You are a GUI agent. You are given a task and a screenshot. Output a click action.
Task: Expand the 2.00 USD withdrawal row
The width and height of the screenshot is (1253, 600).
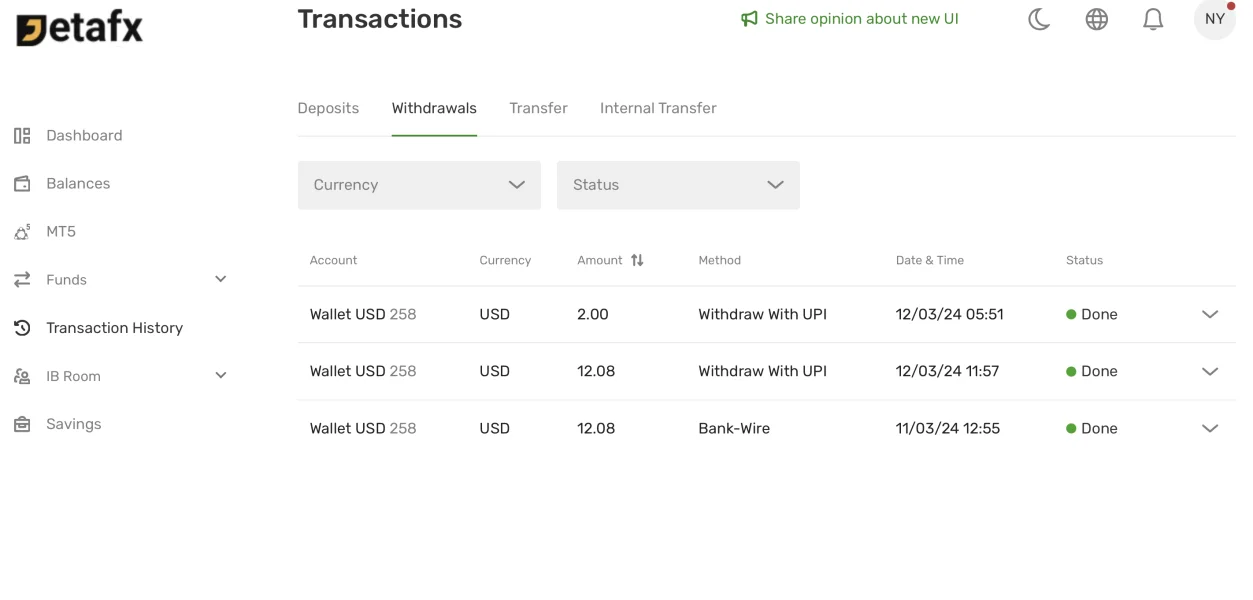point(1210,314)
